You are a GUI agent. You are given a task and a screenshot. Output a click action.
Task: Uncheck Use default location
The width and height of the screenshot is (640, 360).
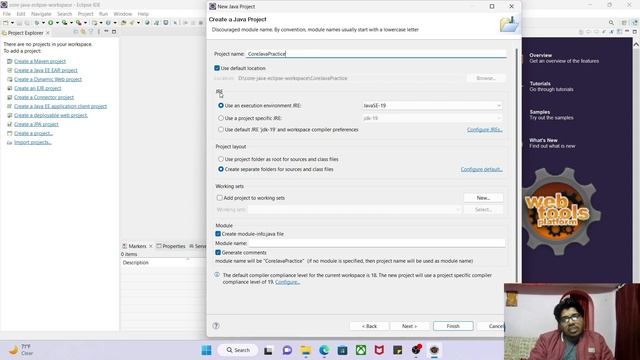[217, 68]
